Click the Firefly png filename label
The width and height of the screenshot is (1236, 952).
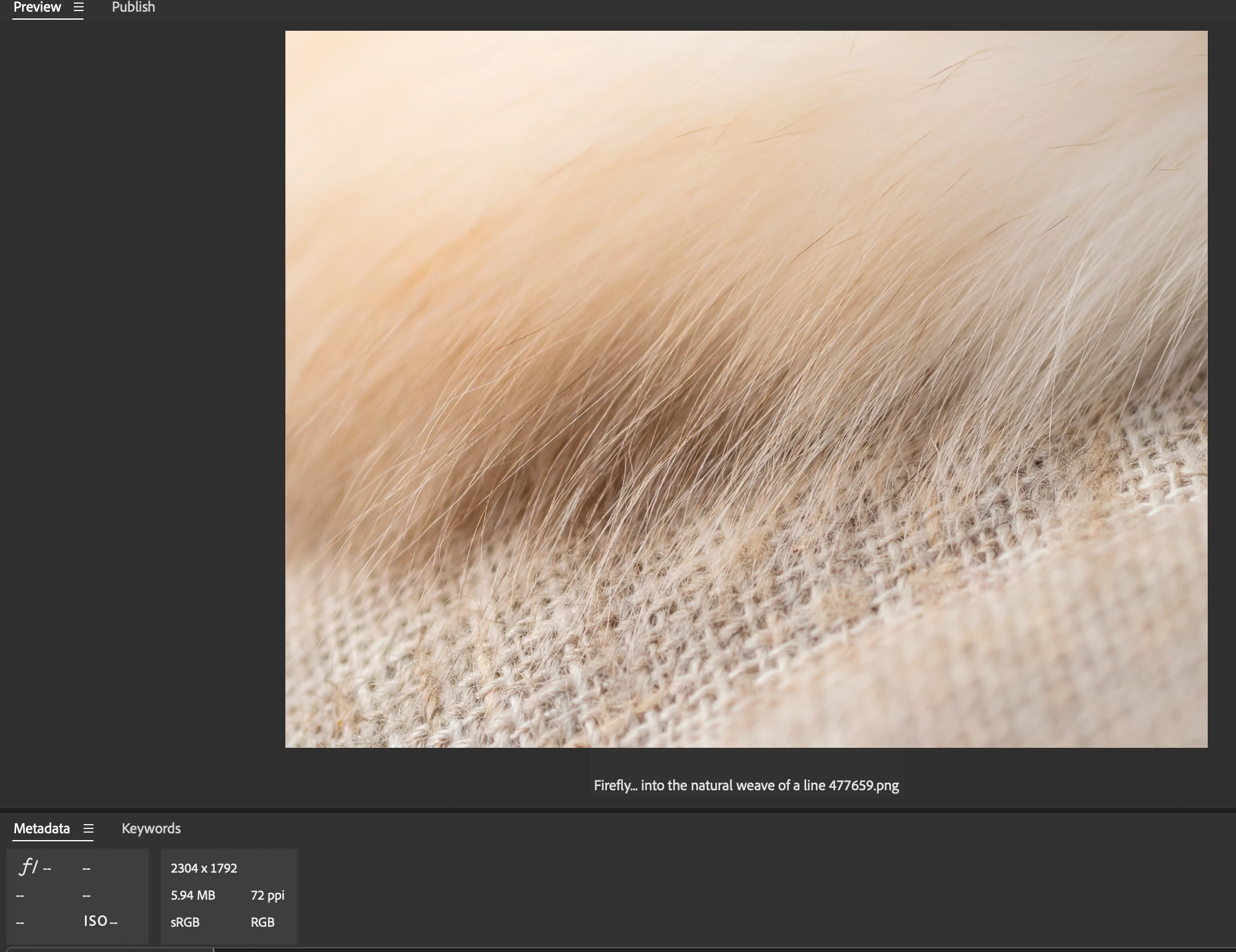746,785
